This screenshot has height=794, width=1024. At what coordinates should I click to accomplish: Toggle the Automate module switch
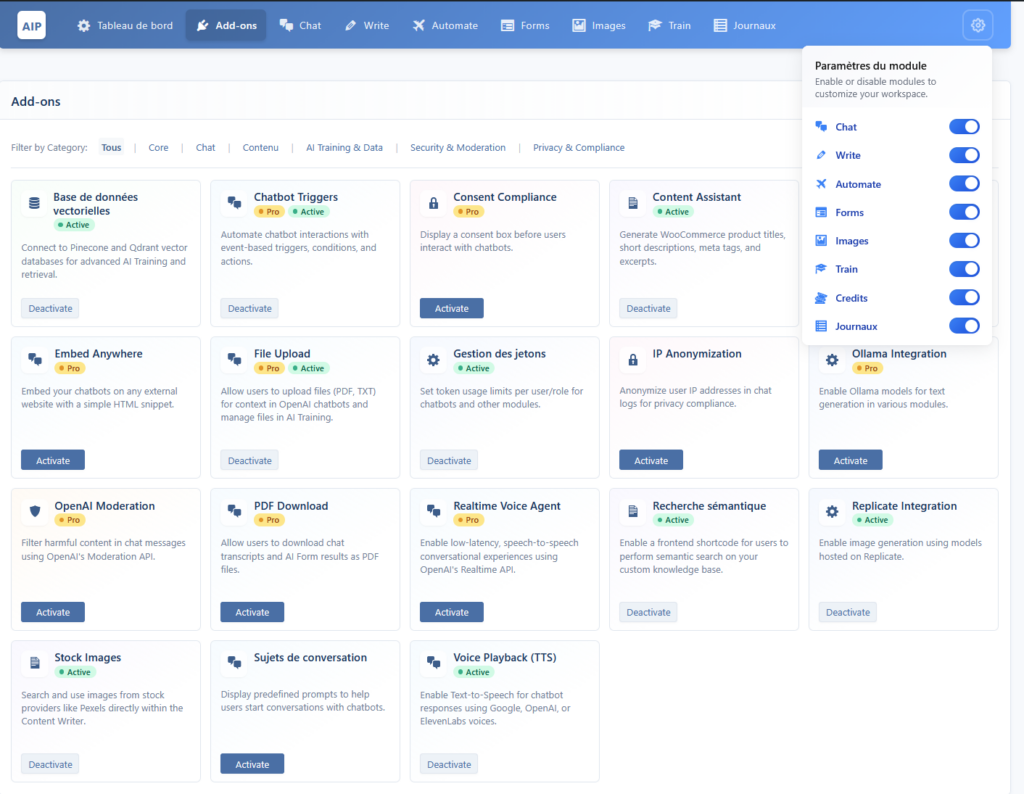(x=963, y=184)
